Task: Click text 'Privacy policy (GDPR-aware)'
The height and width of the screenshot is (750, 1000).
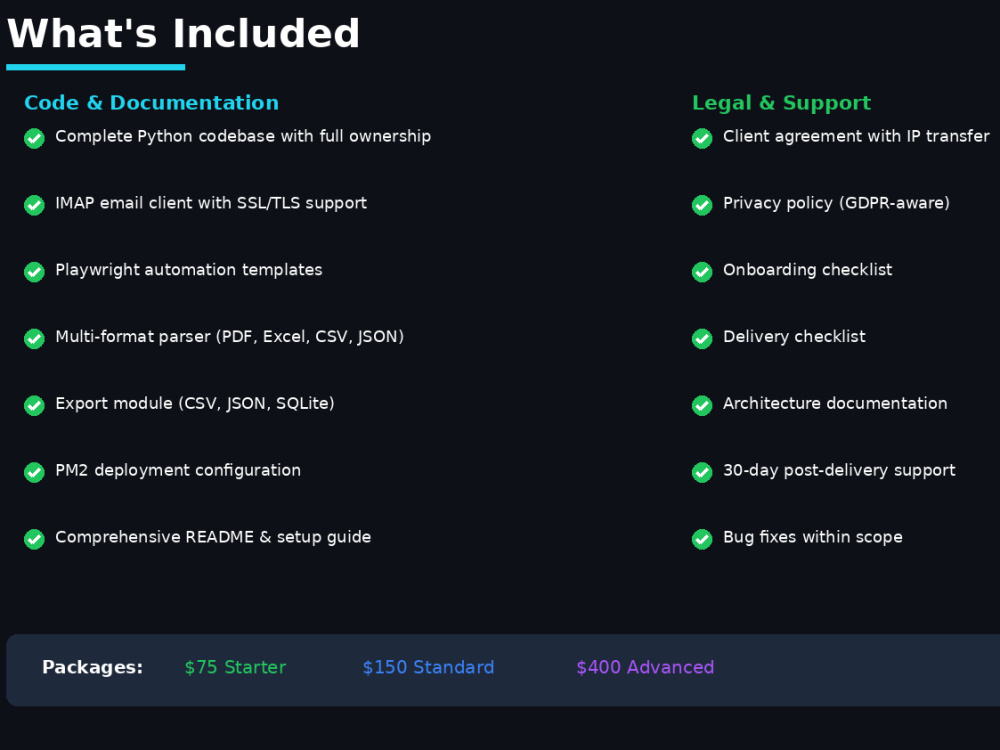Action: point(837,203)
